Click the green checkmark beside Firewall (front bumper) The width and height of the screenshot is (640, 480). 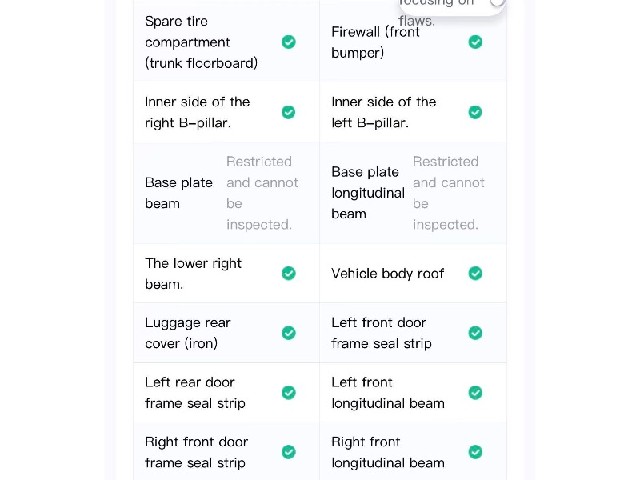(475, 42)
